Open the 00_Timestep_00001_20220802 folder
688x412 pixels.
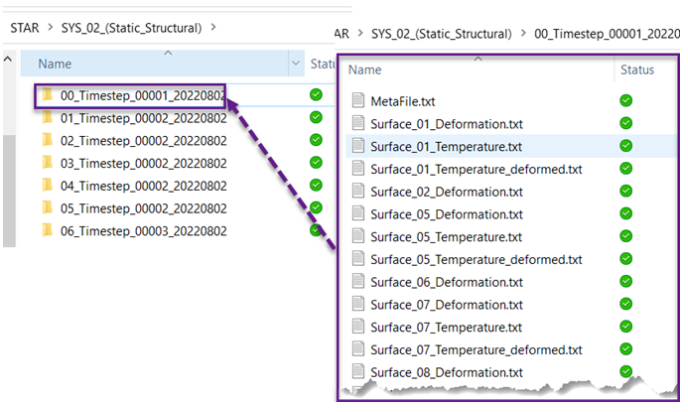[x=140, y=95]
